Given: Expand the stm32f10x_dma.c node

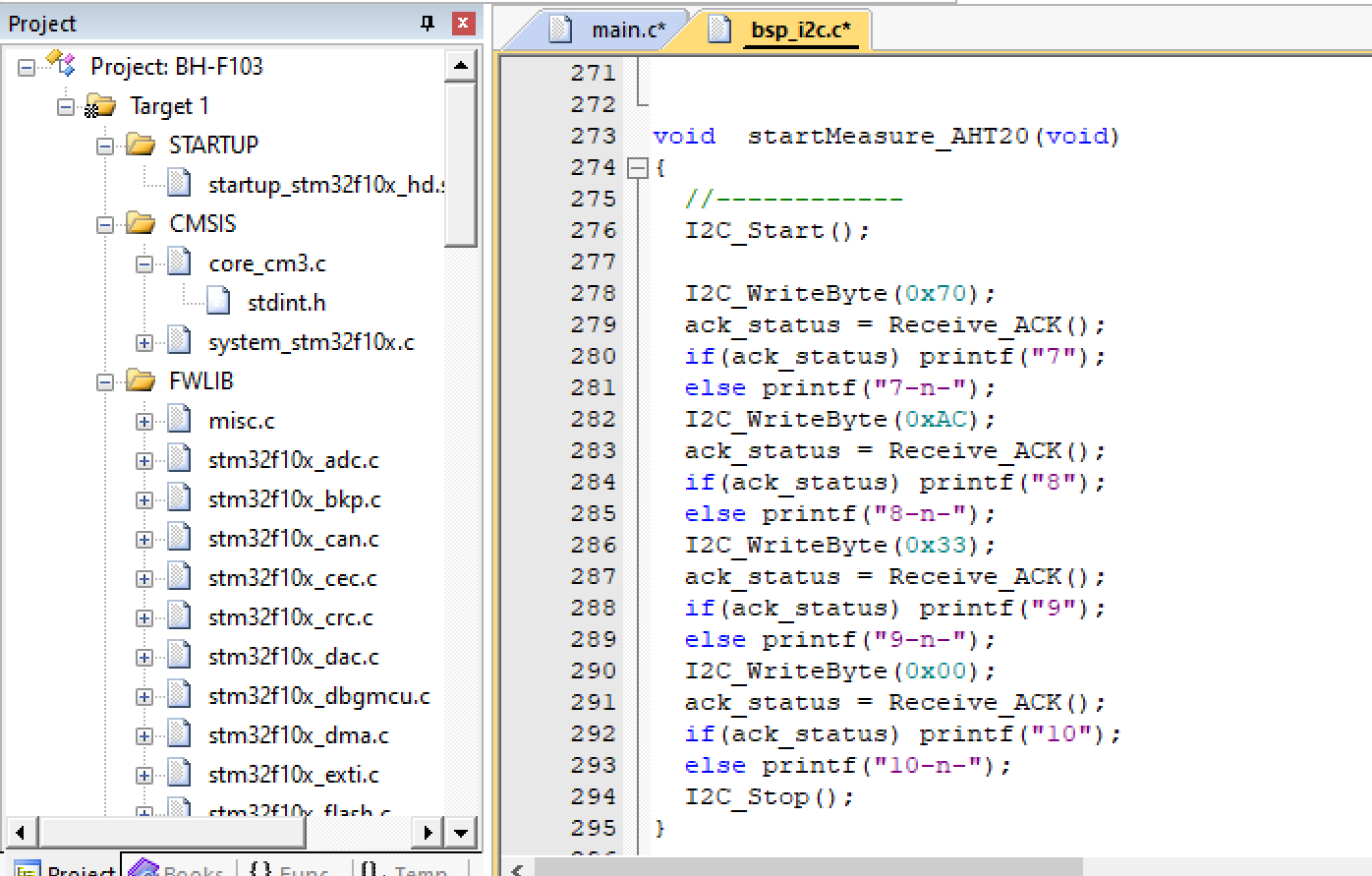Looking at the screenshot, I should 144,735.
